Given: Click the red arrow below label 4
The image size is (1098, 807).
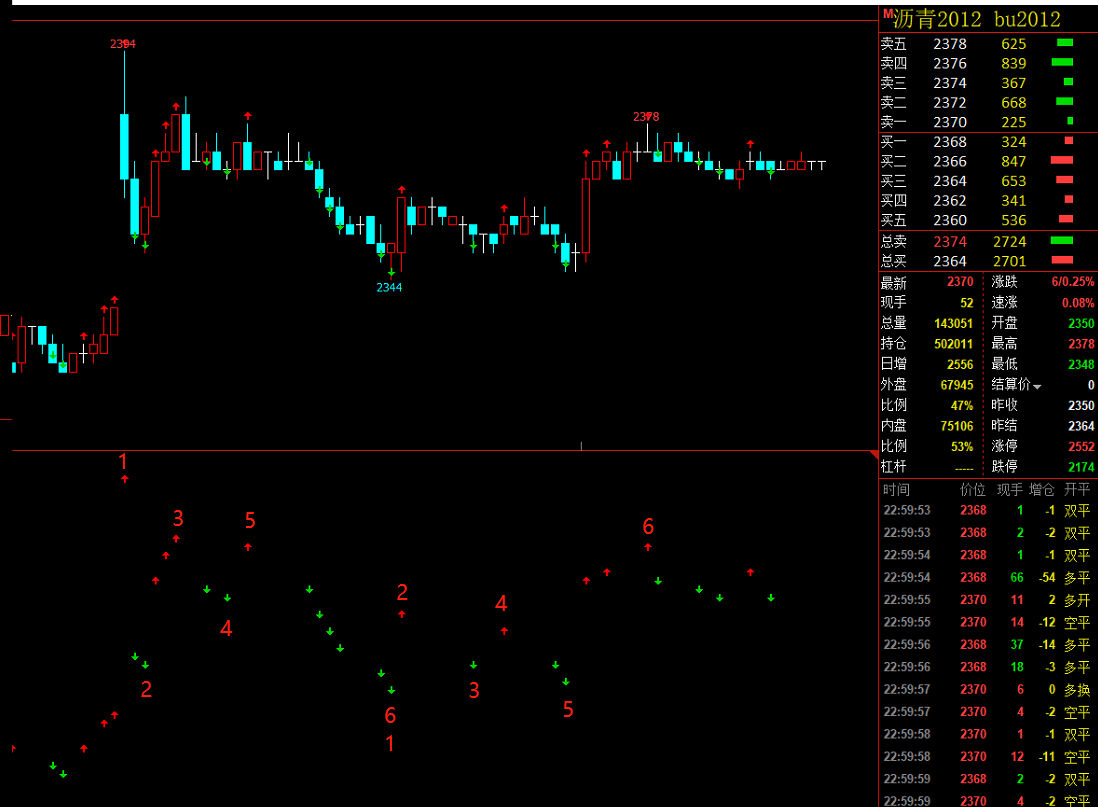Looking at the screenshot, I should tap(504, 631).
